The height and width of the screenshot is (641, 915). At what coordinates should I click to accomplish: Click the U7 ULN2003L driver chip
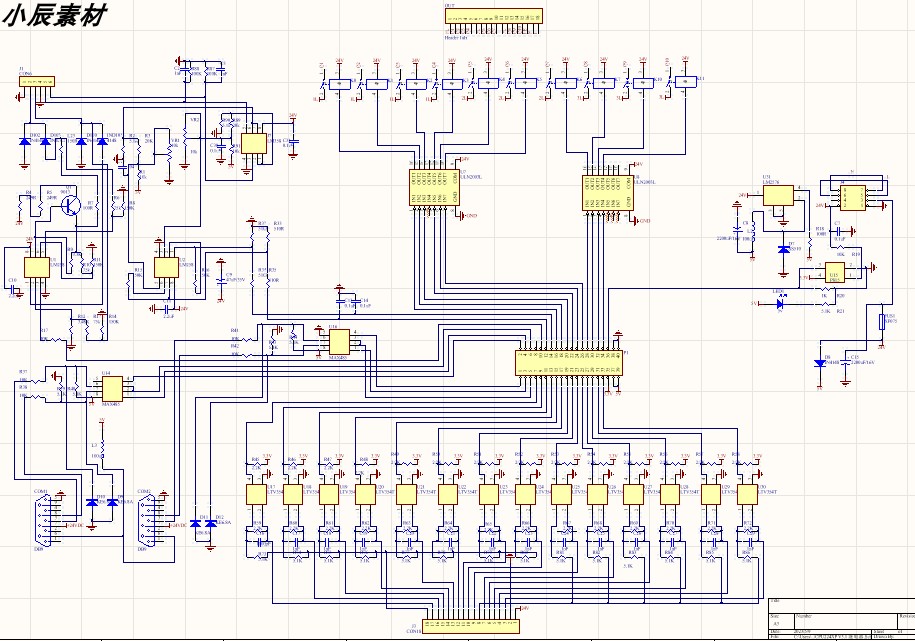[x=434, y=187]
